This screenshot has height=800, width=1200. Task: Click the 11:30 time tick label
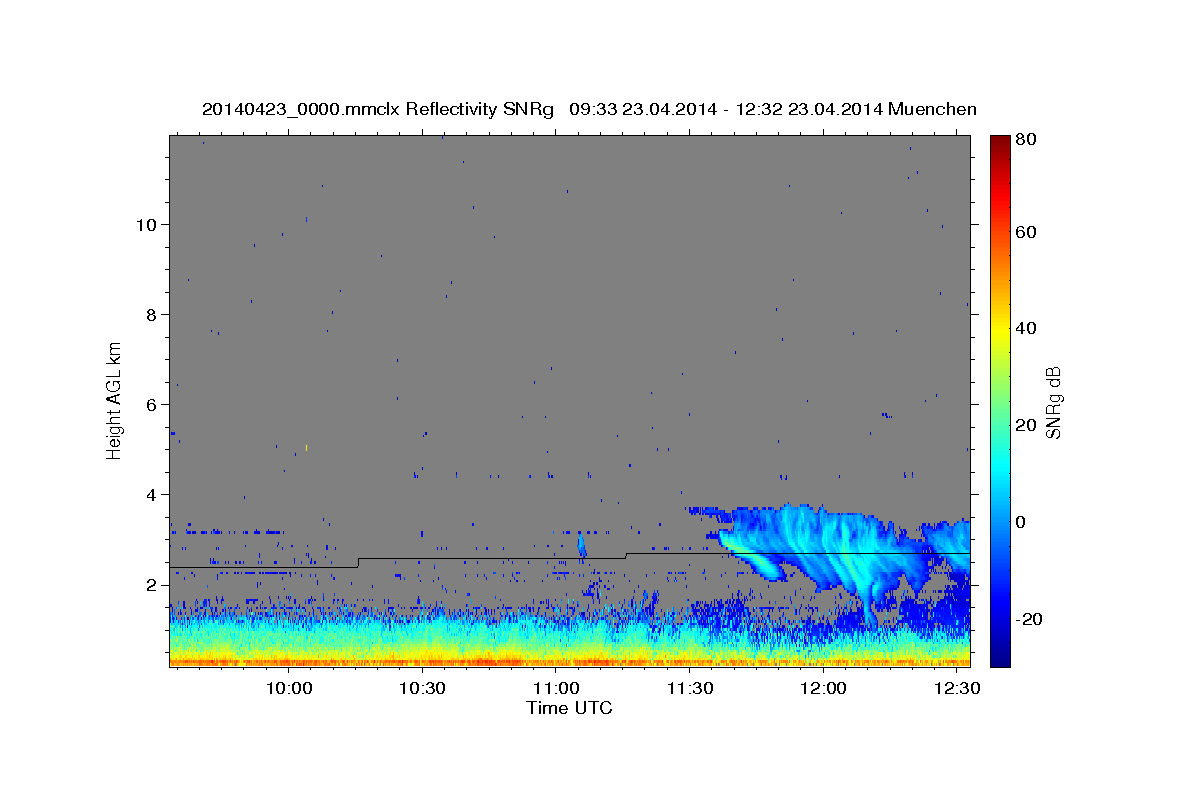pos(689,689)
